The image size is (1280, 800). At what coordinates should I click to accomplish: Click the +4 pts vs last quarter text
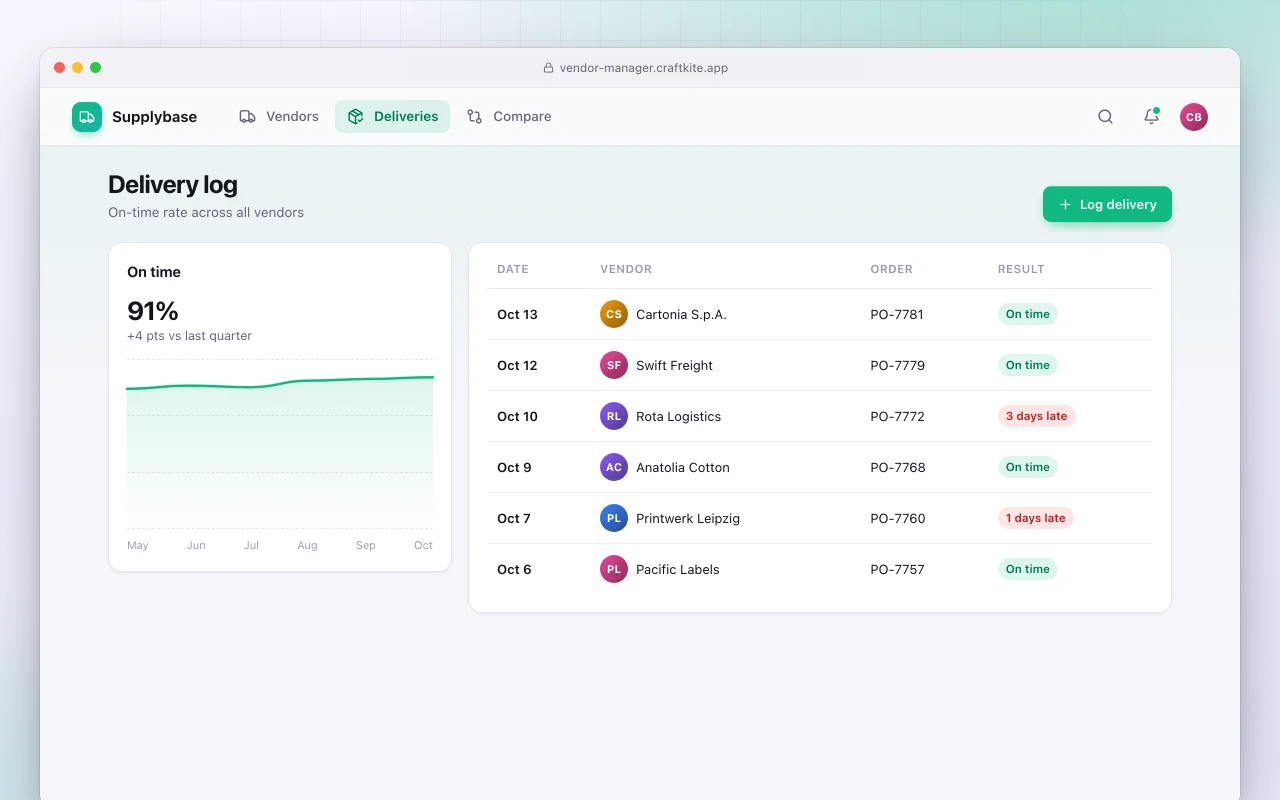[189, 336]
